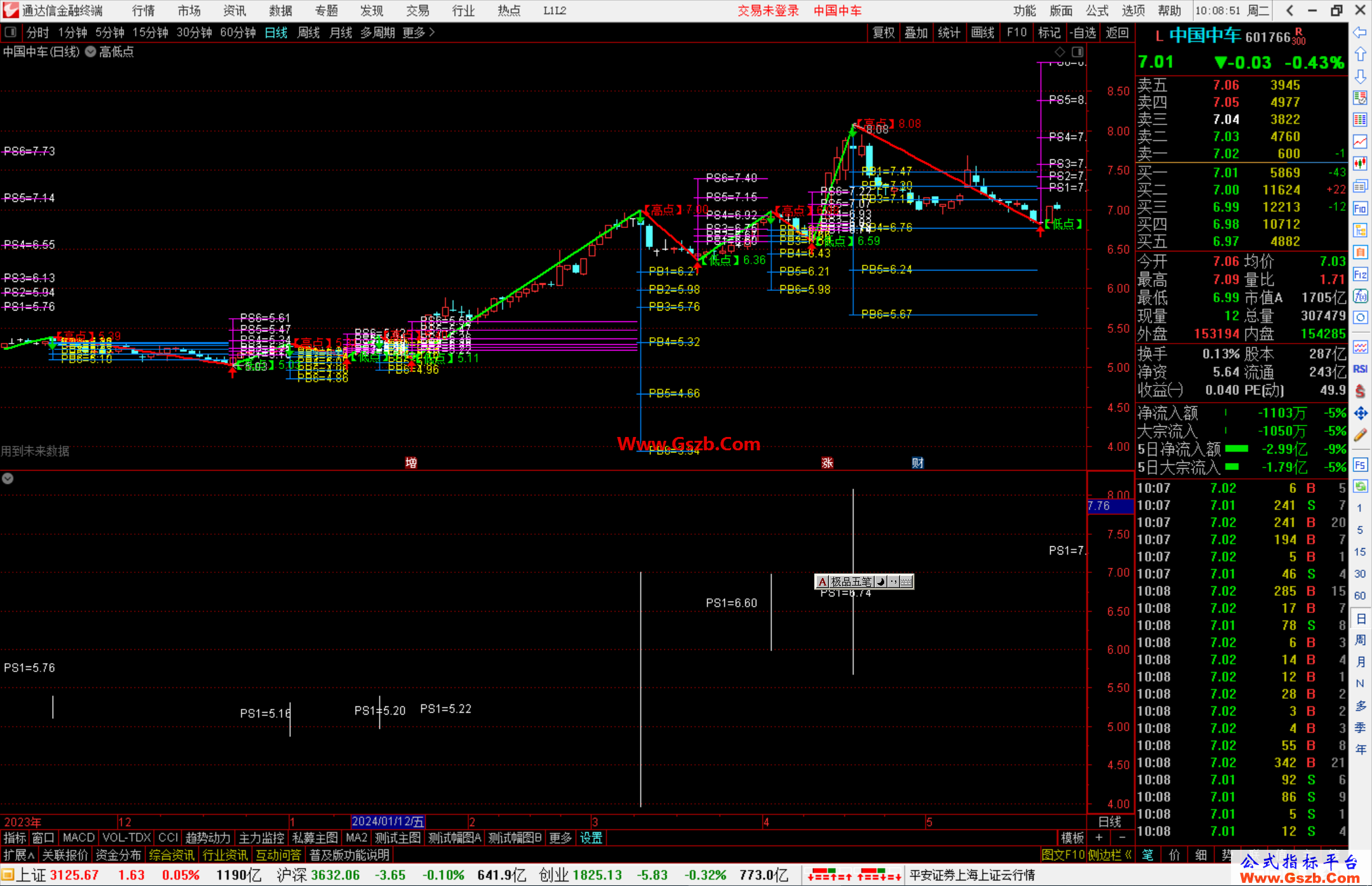Open 图文F10 link at bottom
The image size is (1372, 886).
point(1063,855)
